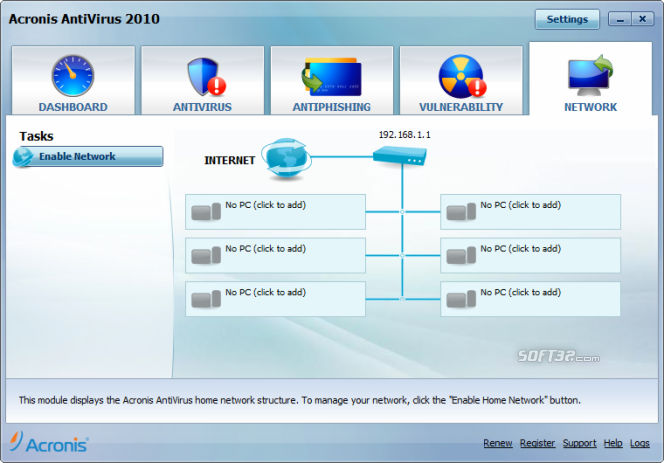This screenshot has width=664, height=463.
Task: Click the 192.168.1.1 address label
Action: coord(404,135)
